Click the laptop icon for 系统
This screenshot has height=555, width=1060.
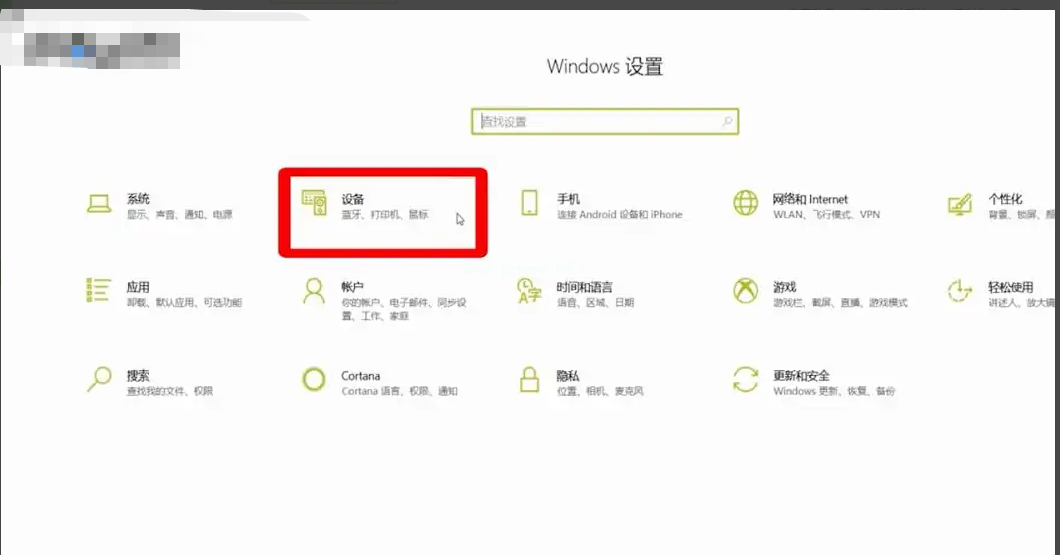click(98, 204)
